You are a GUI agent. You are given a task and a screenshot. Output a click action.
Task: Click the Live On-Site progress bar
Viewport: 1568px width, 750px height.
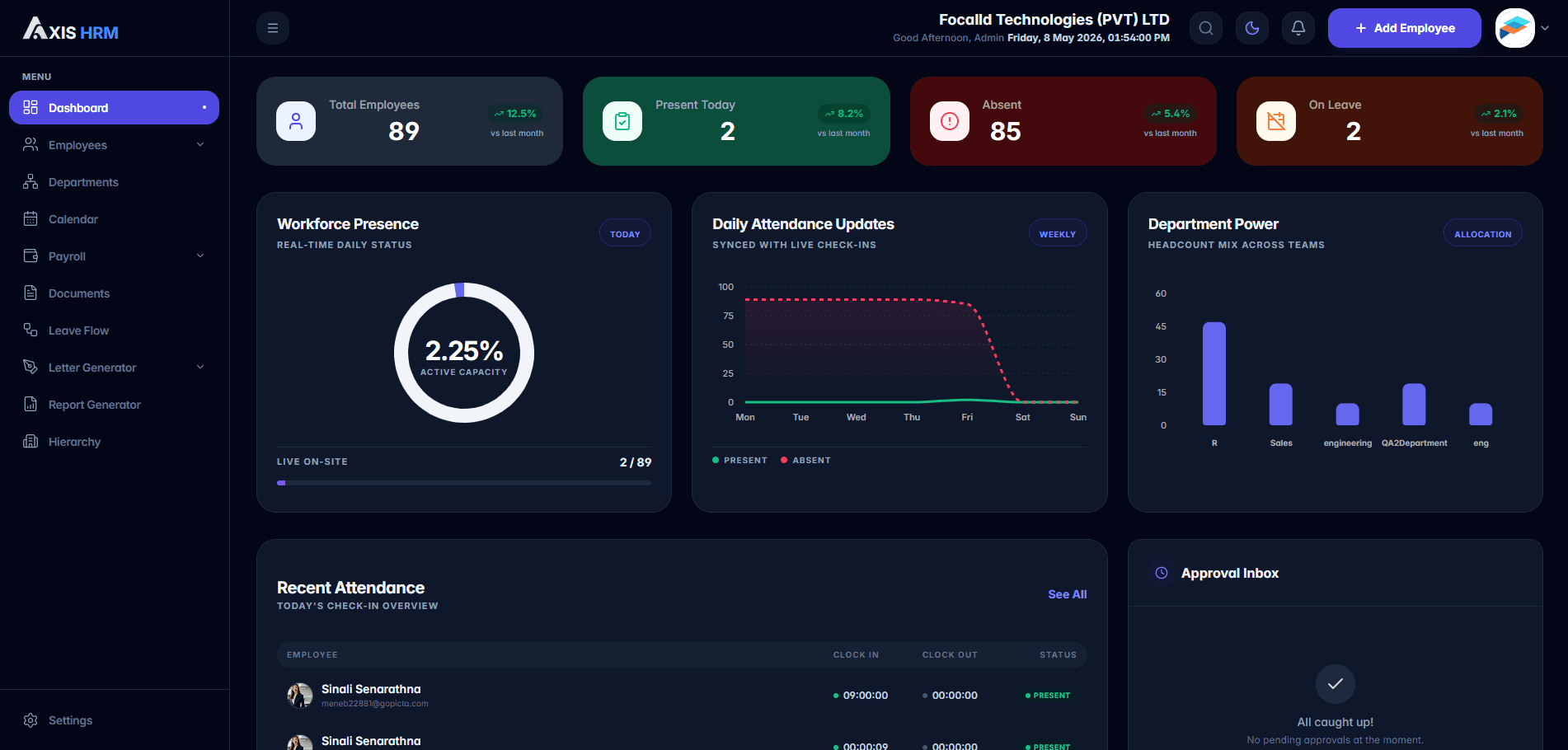(464, 483)
